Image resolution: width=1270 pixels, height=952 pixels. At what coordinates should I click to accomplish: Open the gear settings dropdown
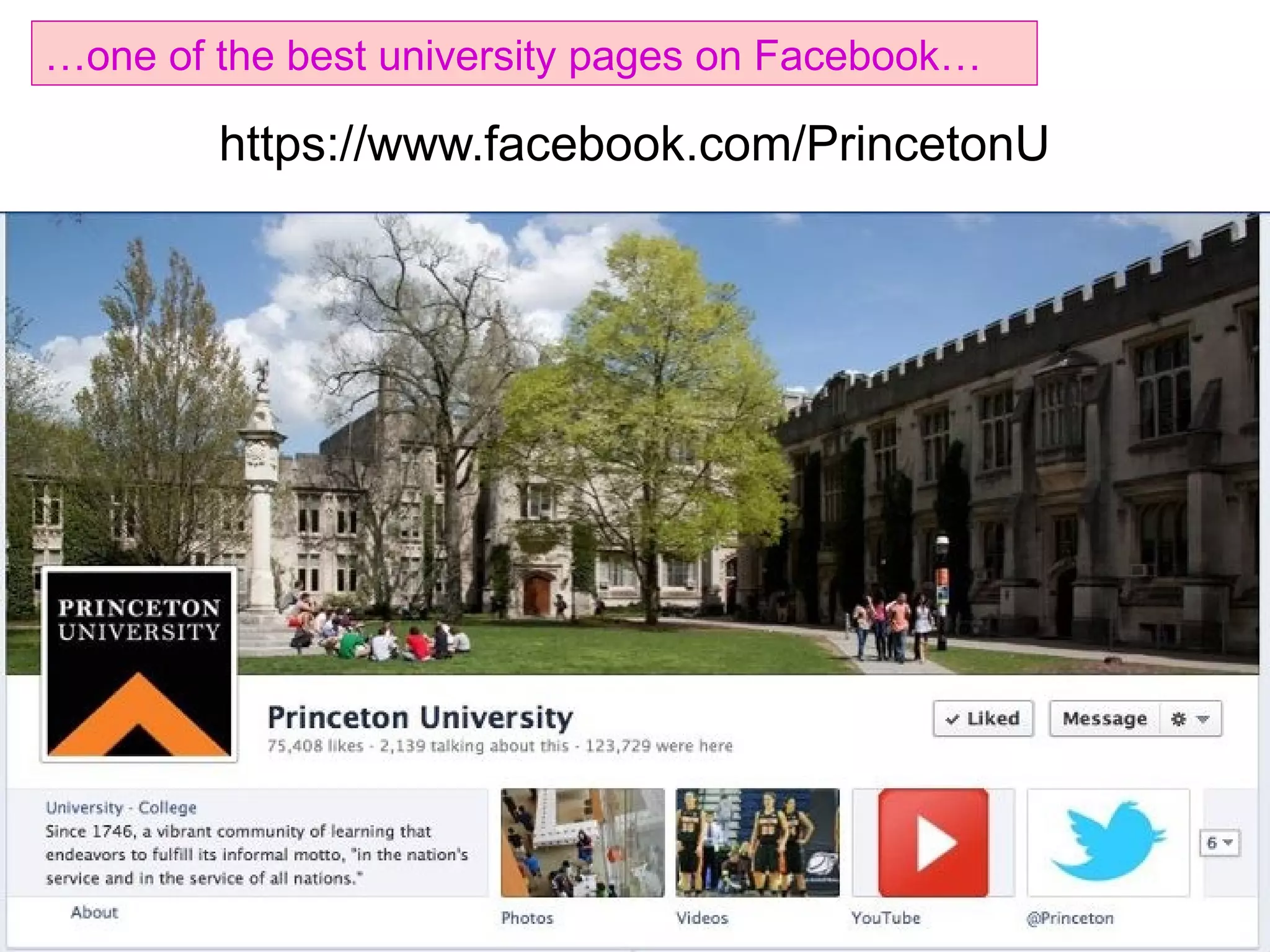click(x=1190, y=719)
